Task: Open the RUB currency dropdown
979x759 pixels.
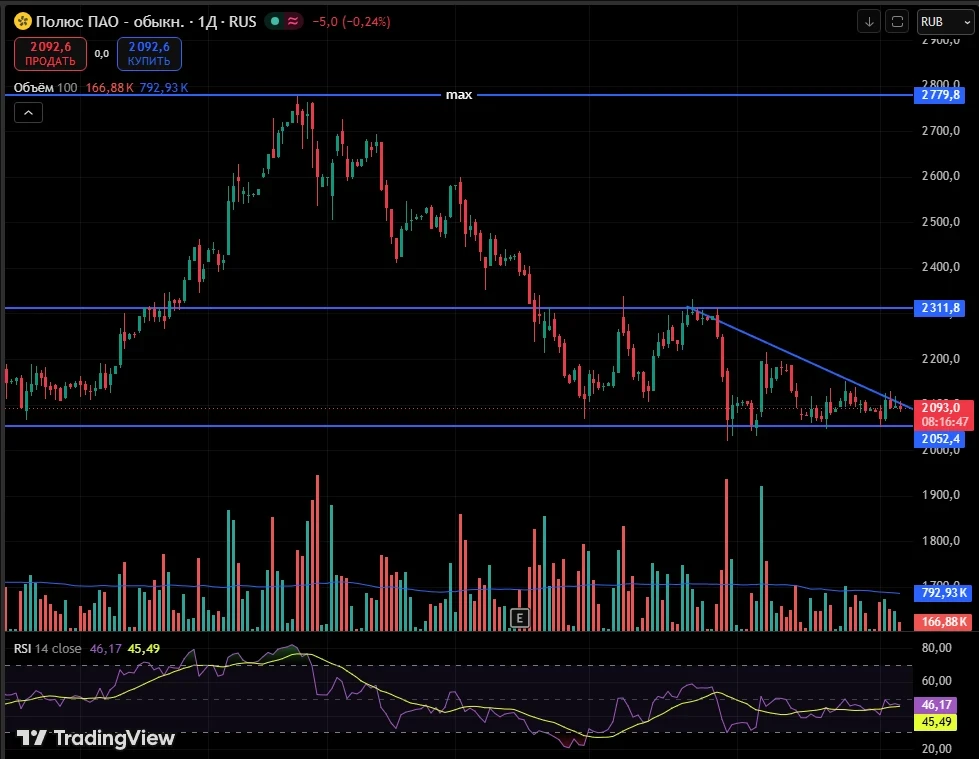Action: [945, 22]
